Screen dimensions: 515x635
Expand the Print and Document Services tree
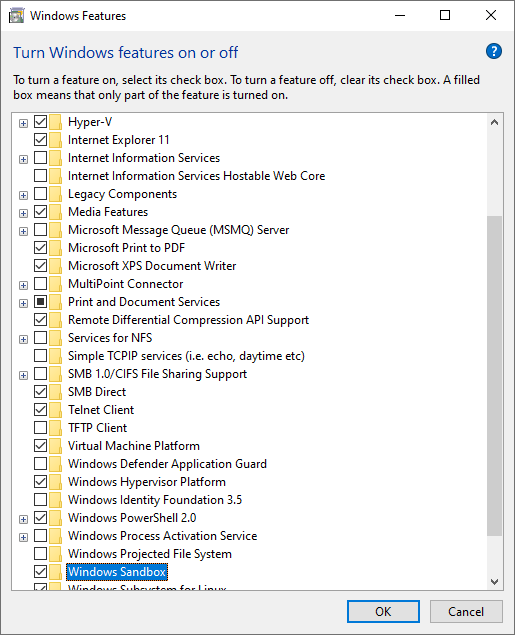23,303
